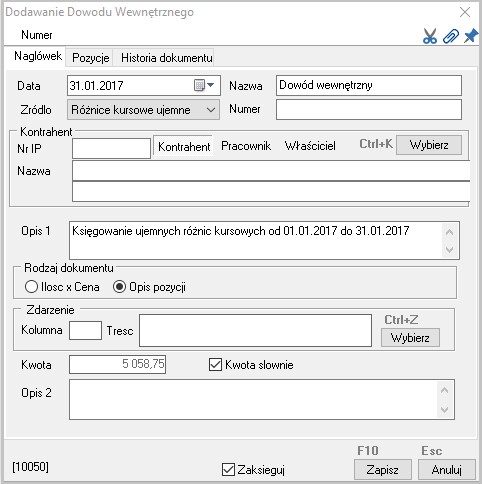Image resolution: width=482 pixels, height=484 pixels.
Task: Select the Pracownik type tab
Action: 246,146
